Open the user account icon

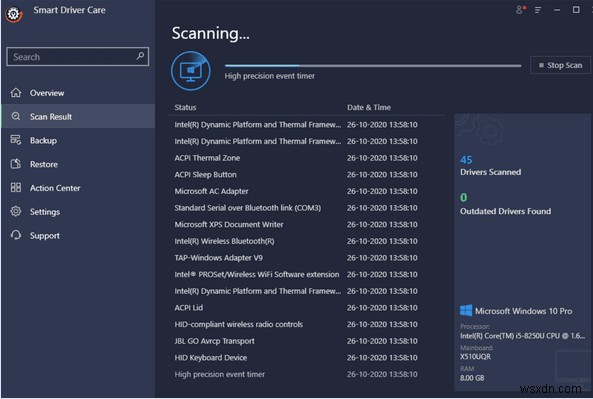point(521,9)
